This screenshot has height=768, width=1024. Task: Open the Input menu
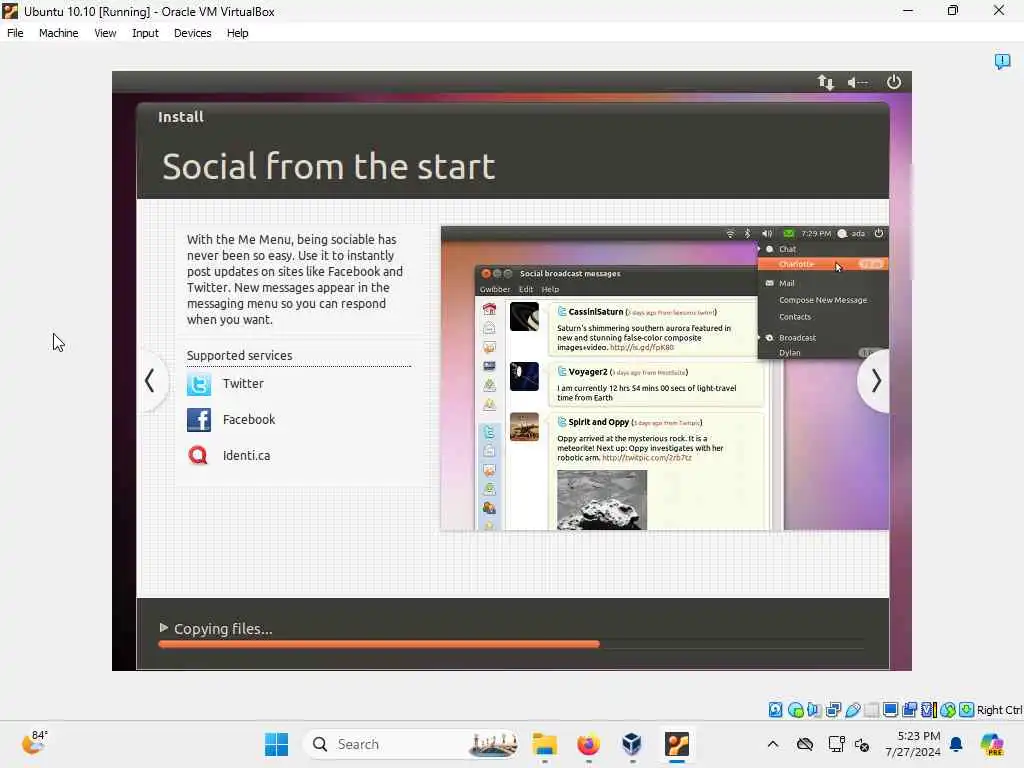tap(145, 33)
